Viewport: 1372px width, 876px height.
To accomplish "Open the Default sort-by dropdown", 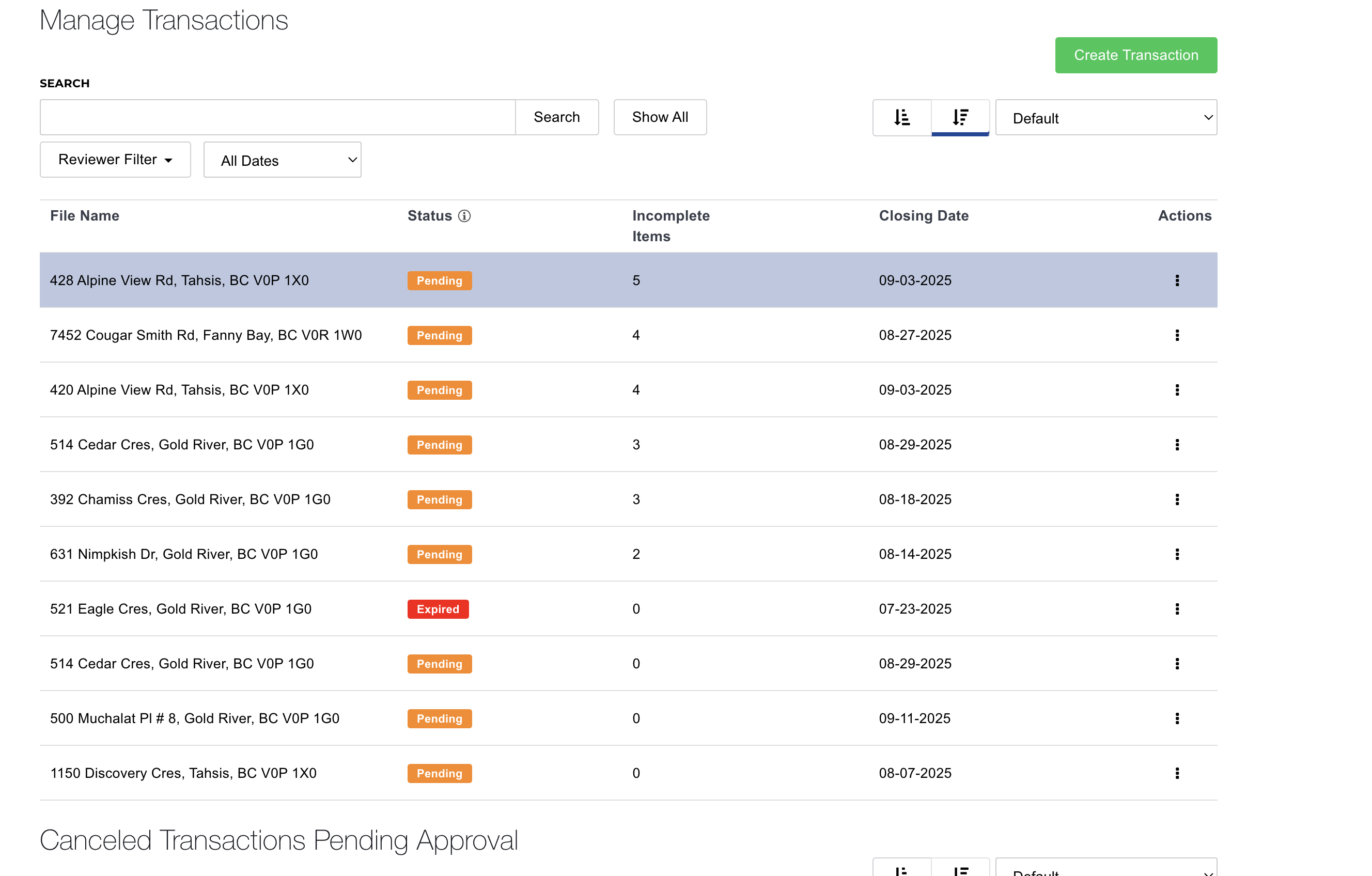I will tap(1106, 118).
